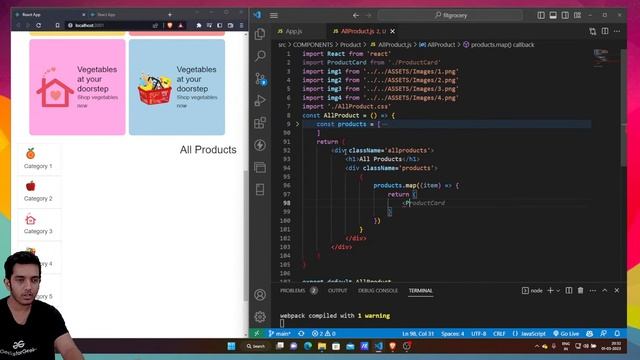Viewport: 640px width, 360px height.
Task: Open the Extensions view
Action: coord(260,123)
